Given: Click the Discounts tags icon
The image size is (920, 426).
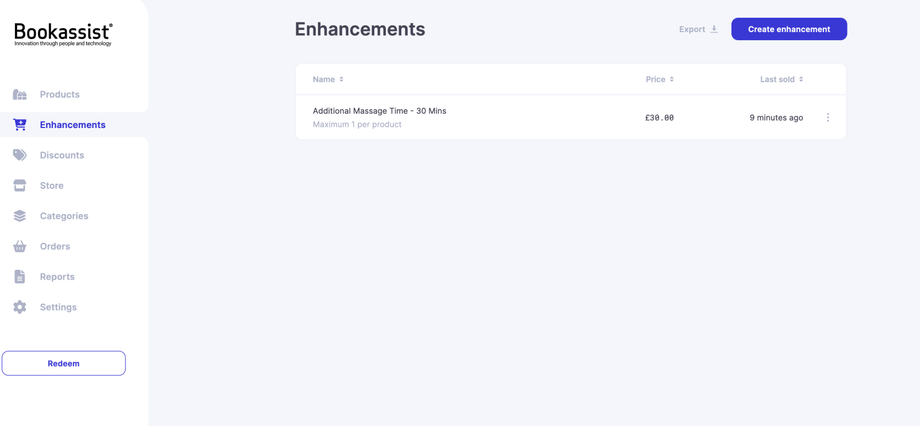Looking at the screenshot, I should tap(20, 155).
